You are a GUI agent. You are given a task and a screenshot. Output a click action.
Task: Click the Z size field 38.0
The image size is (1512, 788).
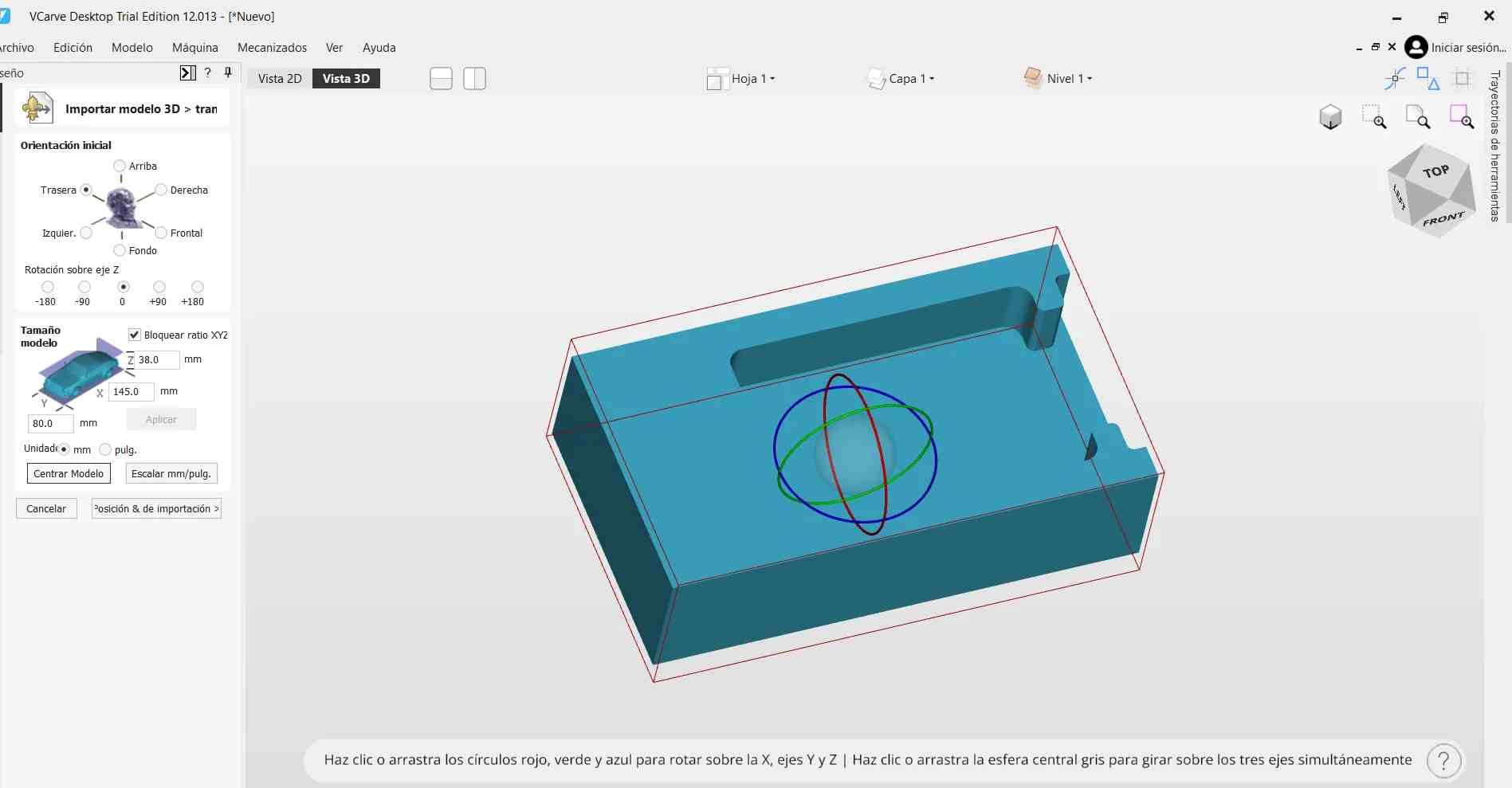point(157,359)
